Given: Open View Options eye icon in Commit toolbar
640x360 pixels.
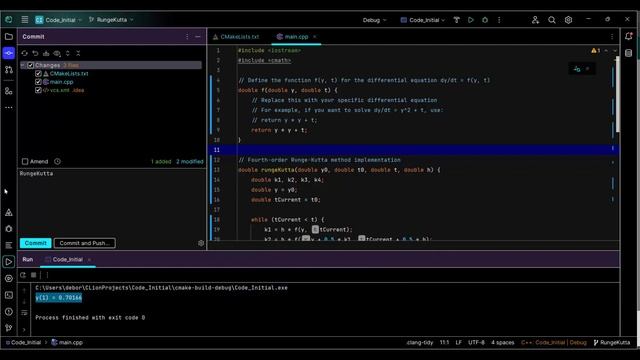Looking at the screenshot, I should click(x=57, y=53).
